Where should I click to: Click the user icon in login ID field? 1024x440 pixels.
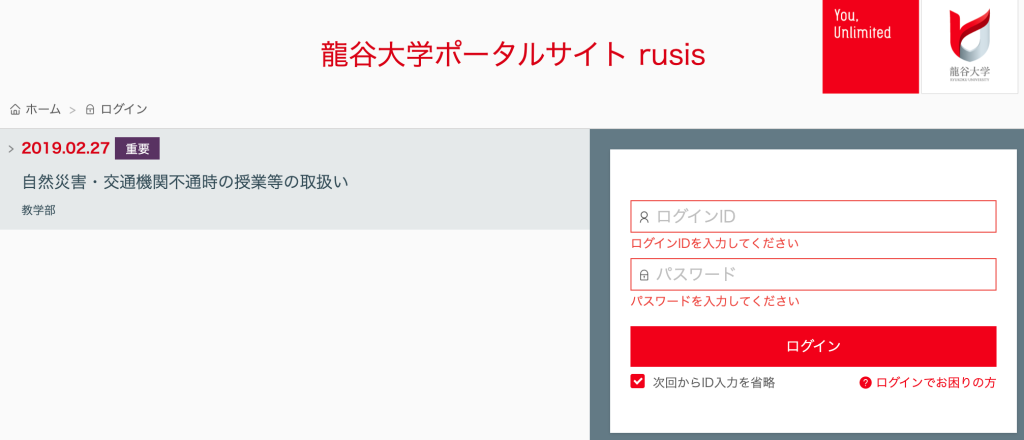click(644, 217)
